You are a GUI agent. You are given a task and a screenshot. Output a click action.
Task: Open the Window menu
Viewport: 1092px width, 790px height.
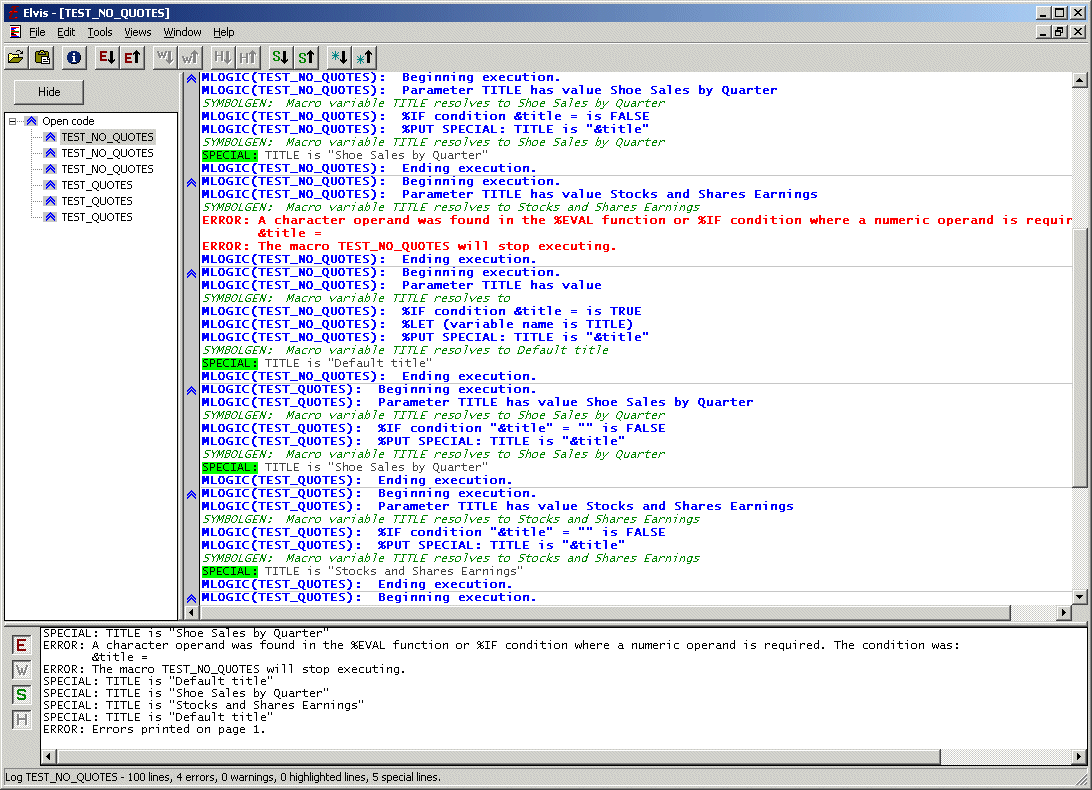point(182,32)
